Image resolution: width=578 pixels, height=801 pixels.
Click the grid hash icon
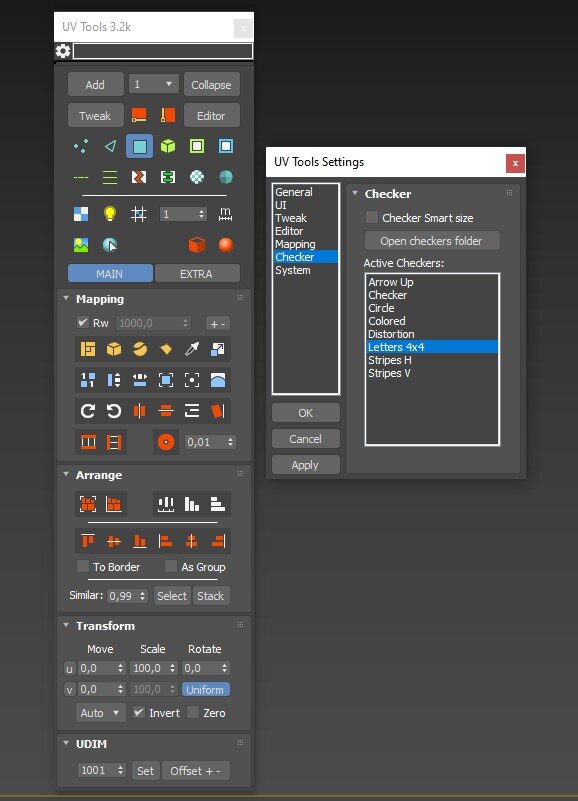[x=139, y=214]
